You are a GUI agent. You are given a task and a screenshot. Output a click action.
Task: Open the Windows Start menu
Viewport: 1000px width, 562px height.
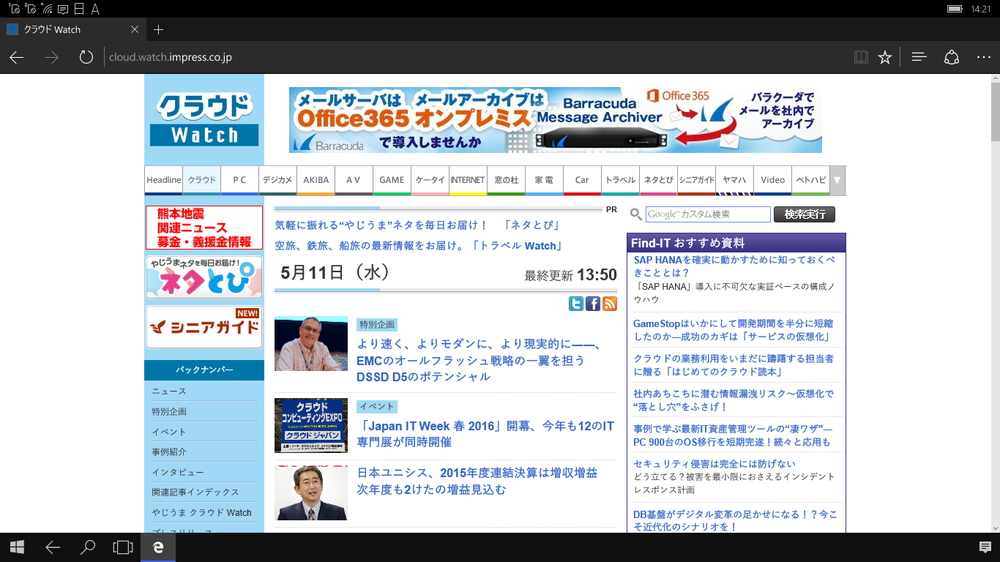pos(17,547)
